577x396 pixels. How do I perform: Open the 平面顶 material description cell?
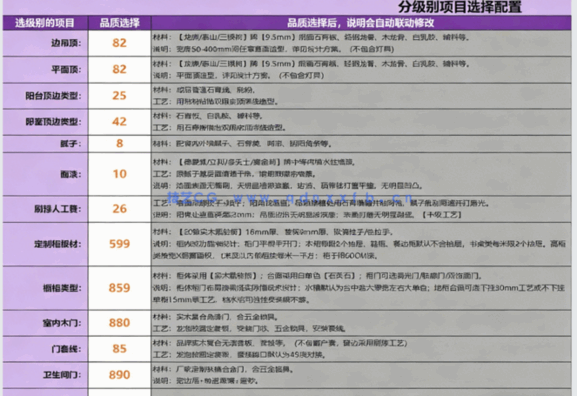coord(361,70)
